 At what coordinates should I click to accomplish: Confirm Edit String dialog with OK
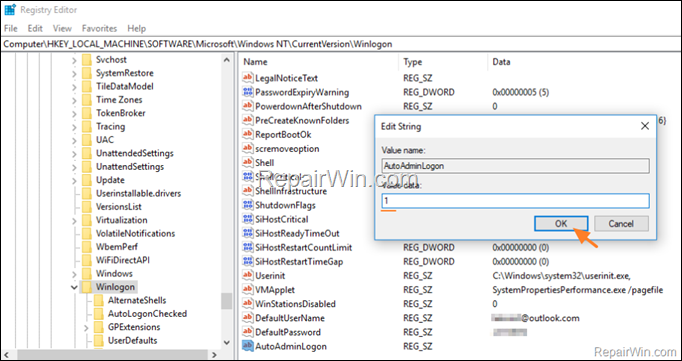pyautogui.click(x=561, y=224)
